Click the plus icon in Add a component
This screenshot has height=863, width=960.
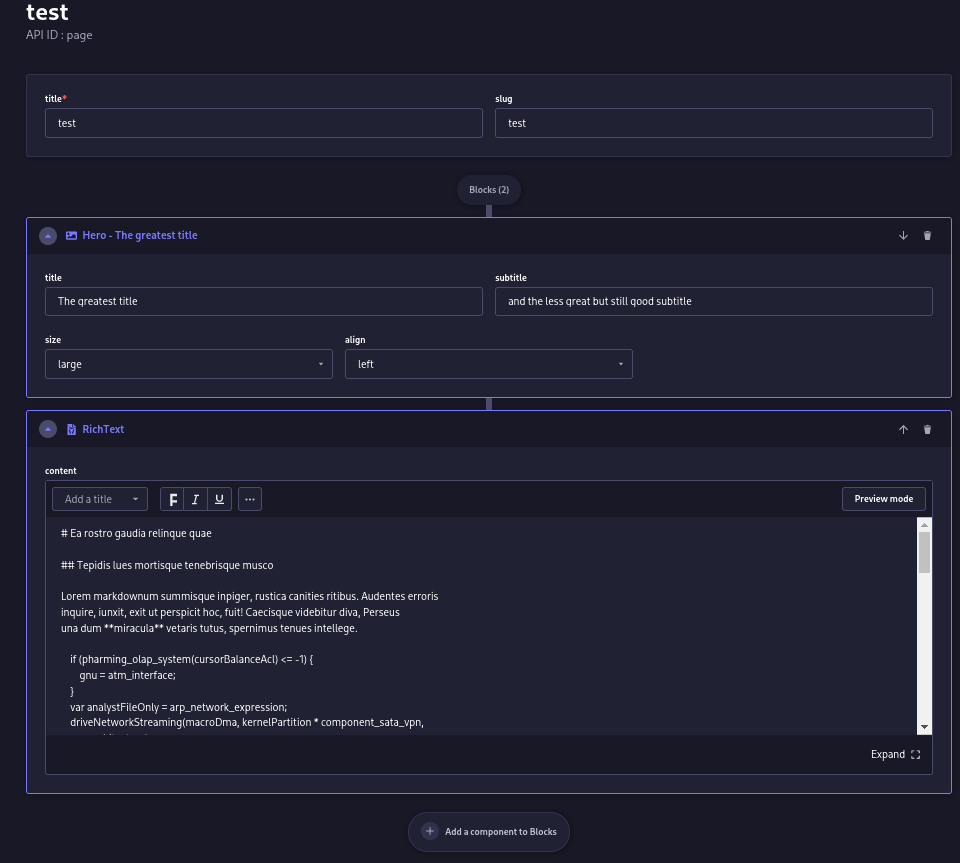[430, 831]
